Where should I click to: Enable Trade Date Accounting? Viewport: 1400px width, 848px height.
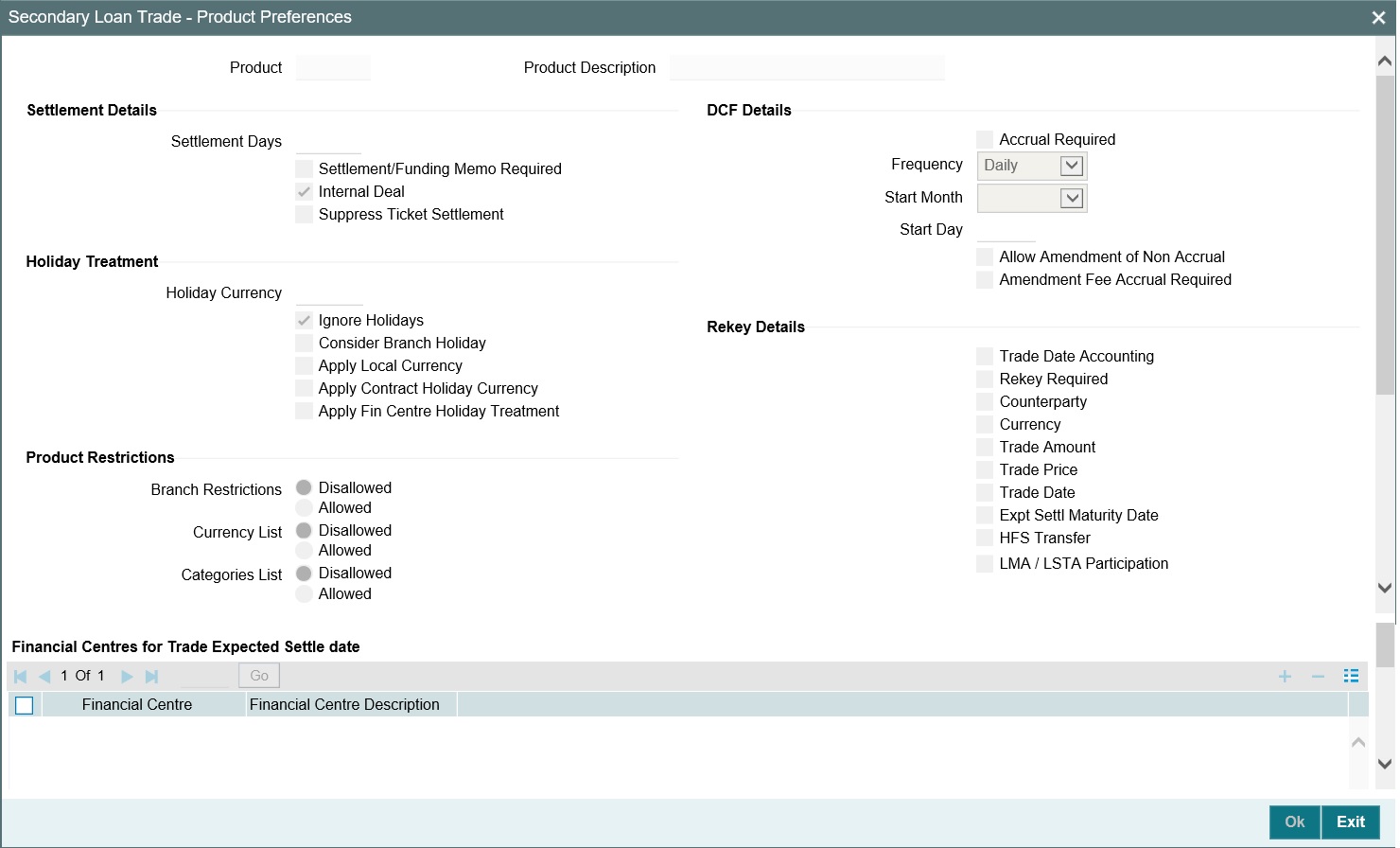[985, 357]
